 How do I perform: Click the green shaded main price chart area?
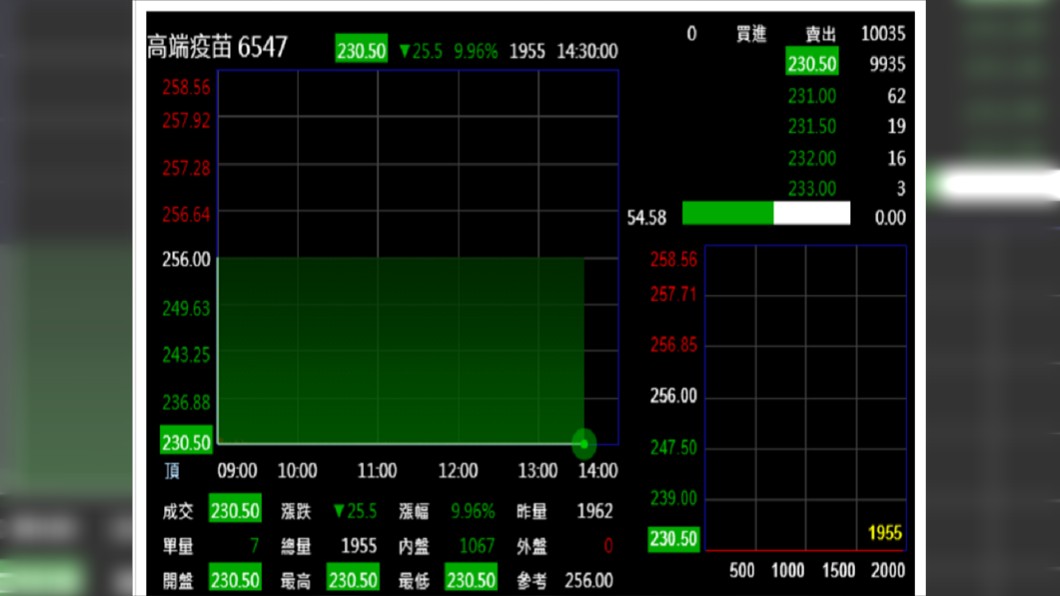(400, 350)
